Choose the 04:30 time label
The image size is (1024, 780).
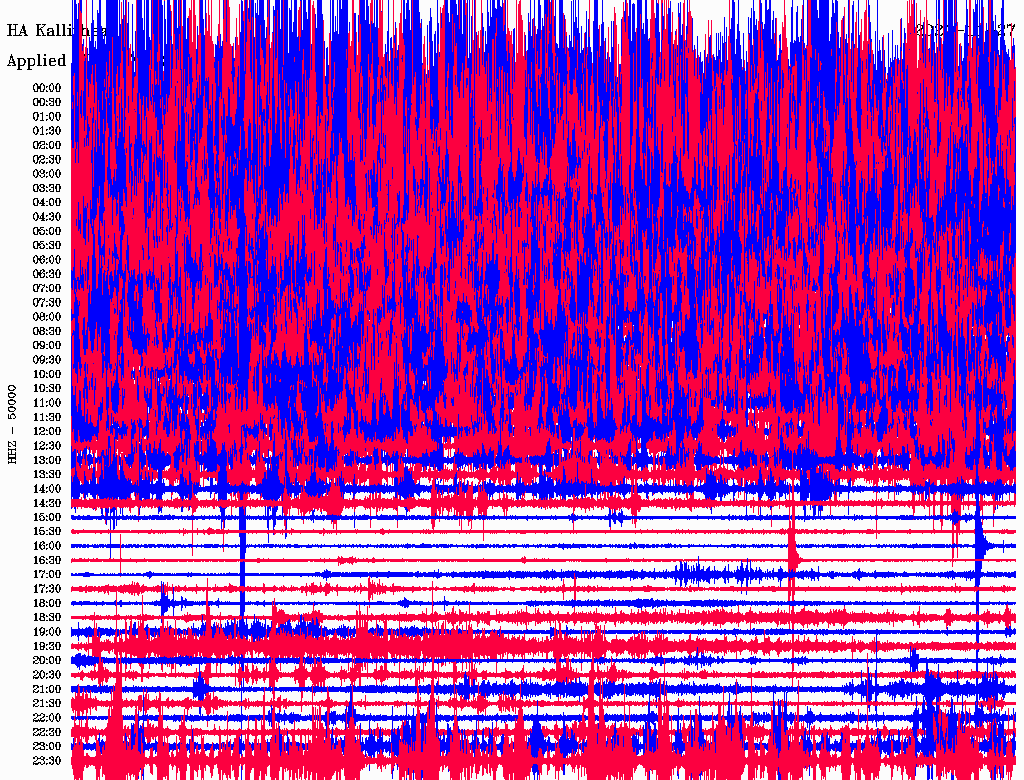47,218
